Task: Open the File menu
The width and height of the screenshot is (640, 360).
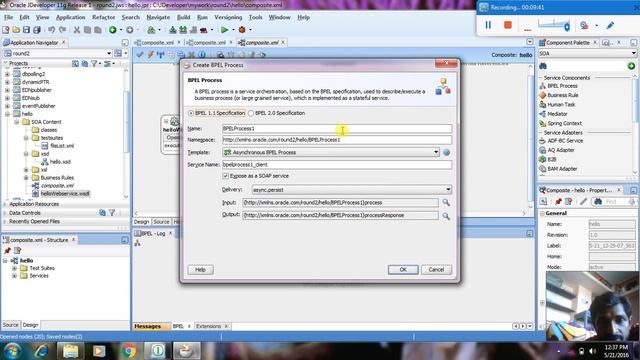Action: pos(9,18)
